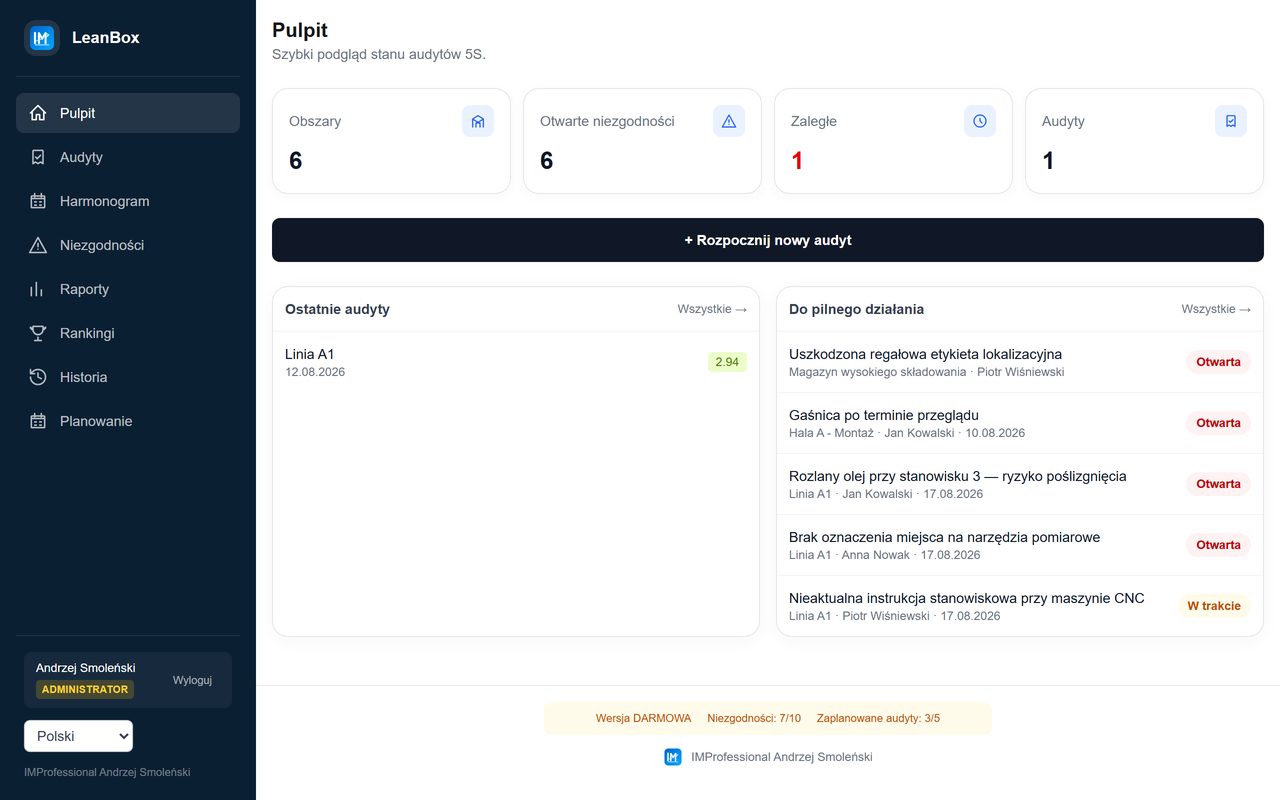Viewport: 1280px width, 800px height.
Task: Start a new audit with Rozpocznij nowy audyt
Action: tap(768, 240)
